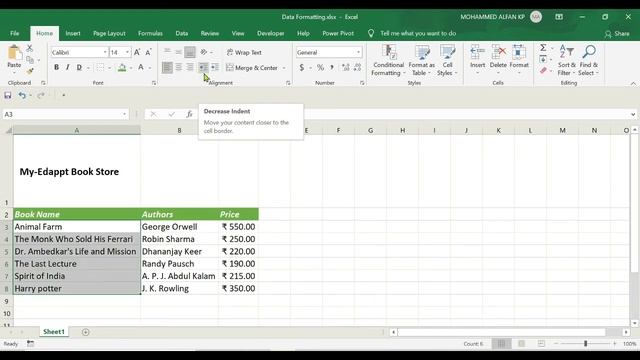Toggle Bold formatting

pyautogui.click(x=56, y=67)
